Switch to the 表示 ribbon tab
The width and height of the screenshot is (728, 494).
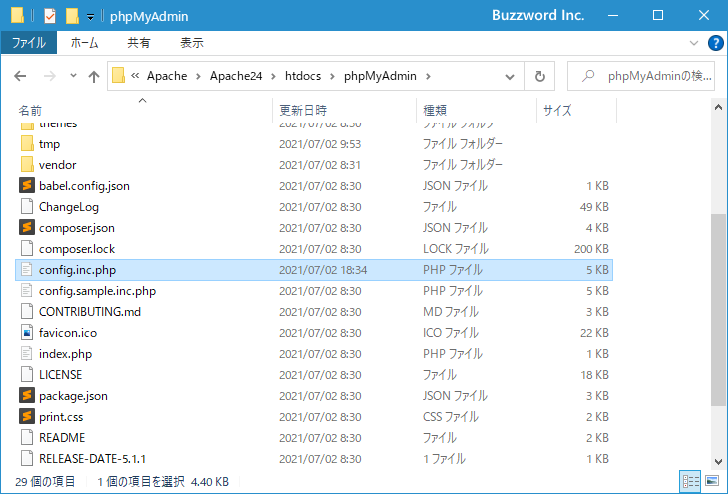pyautogui.click(x=192, y=43)
